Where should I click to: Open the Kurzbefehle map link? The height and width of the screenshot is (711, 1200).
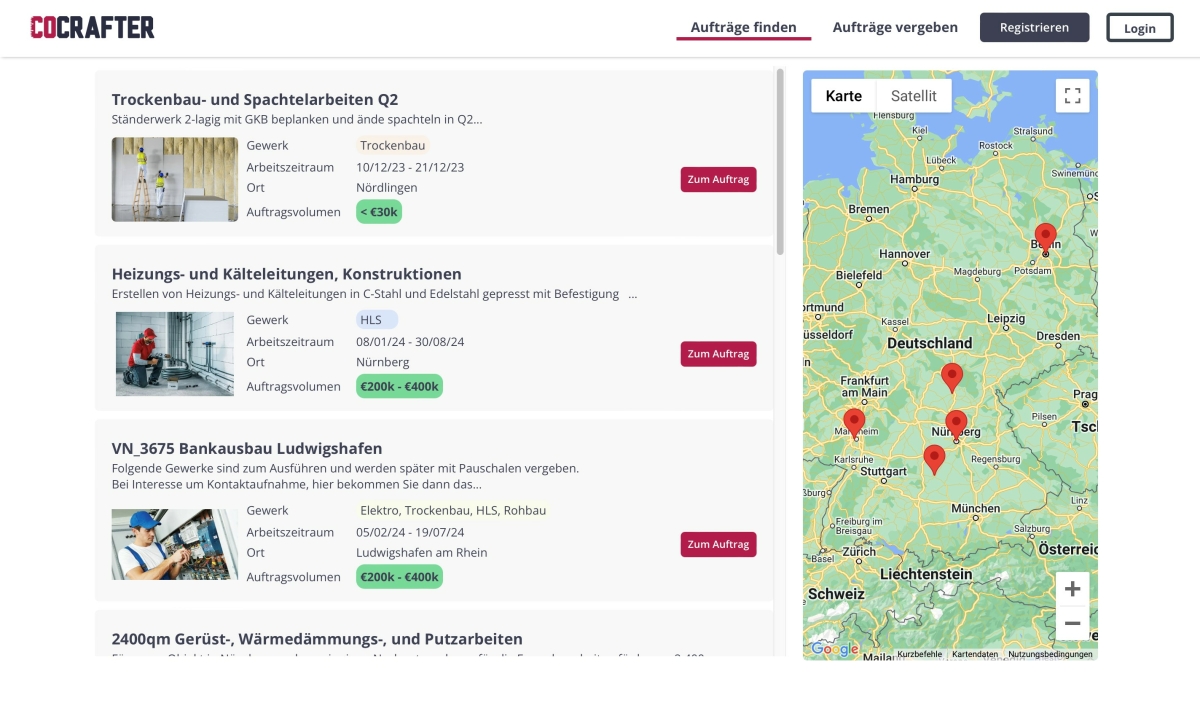click(919, 654)
